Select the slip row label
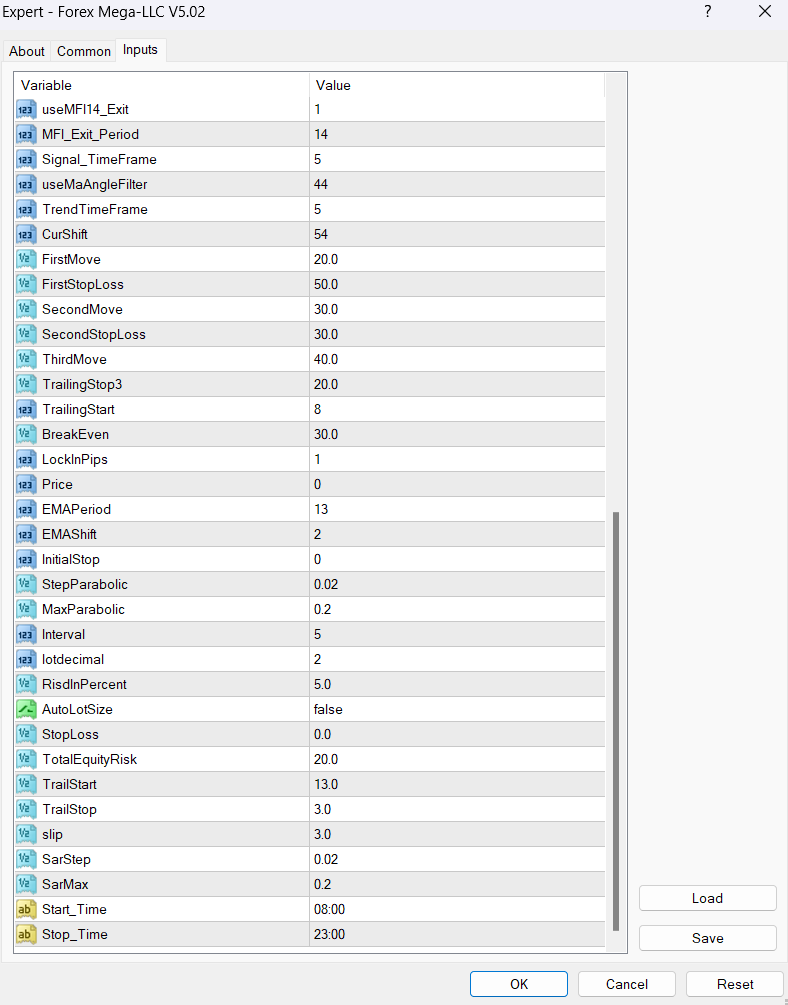 [53, 835]
